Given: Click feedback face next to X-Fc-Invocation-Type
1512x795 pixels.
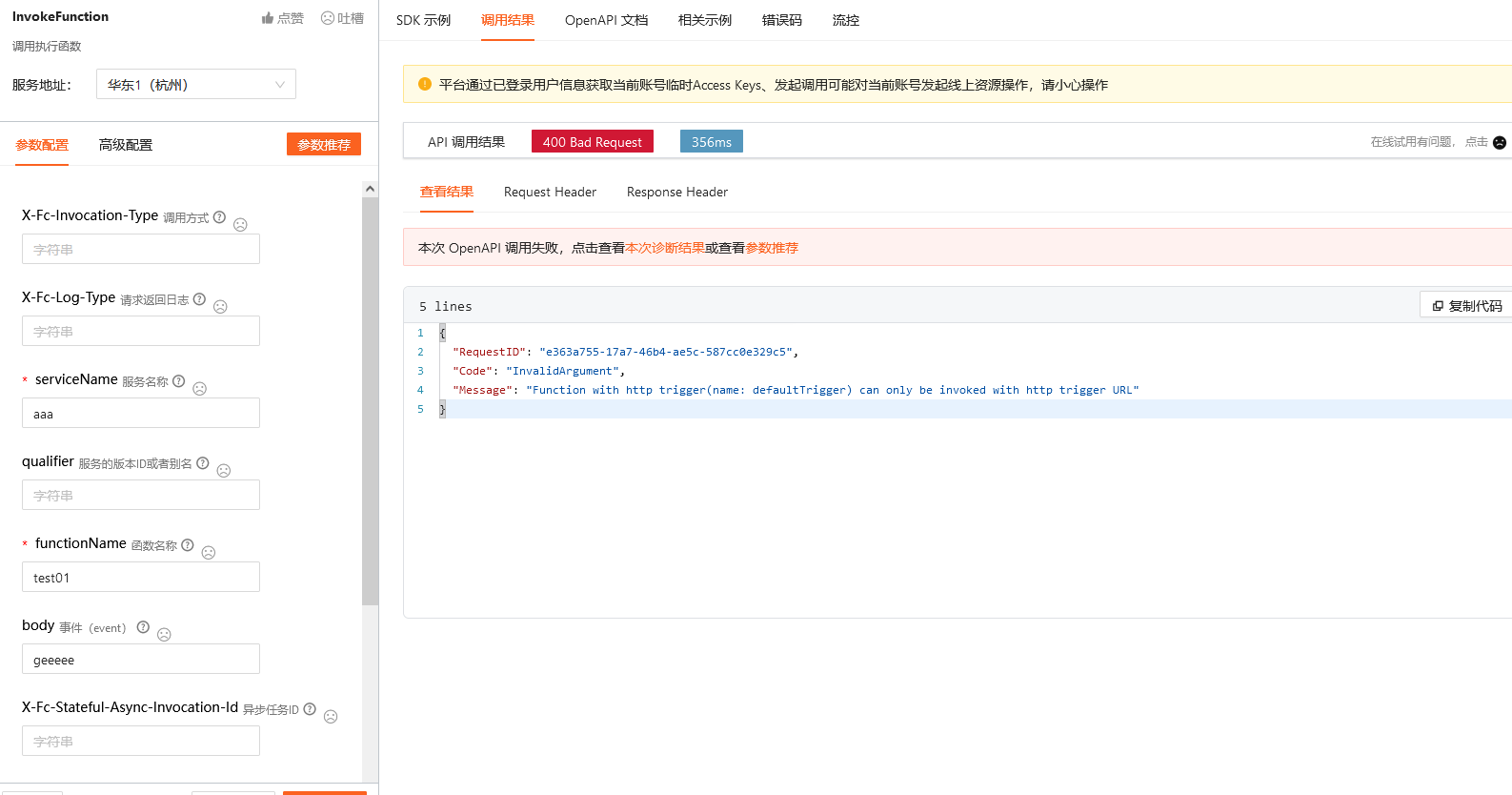Looking at the screenshot, I should tap(240, 225).
